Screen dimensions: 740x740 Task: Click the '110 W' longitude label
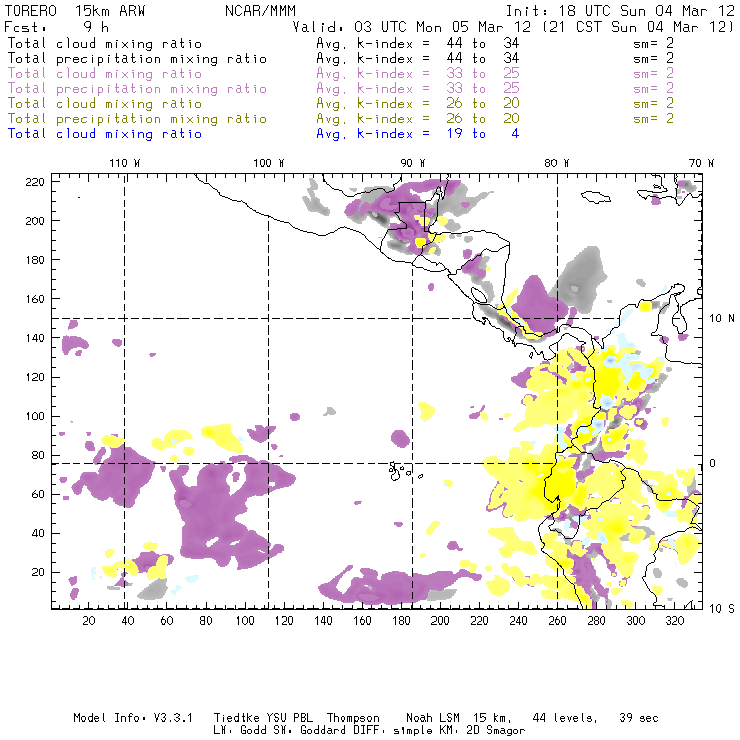pos(125,163)
